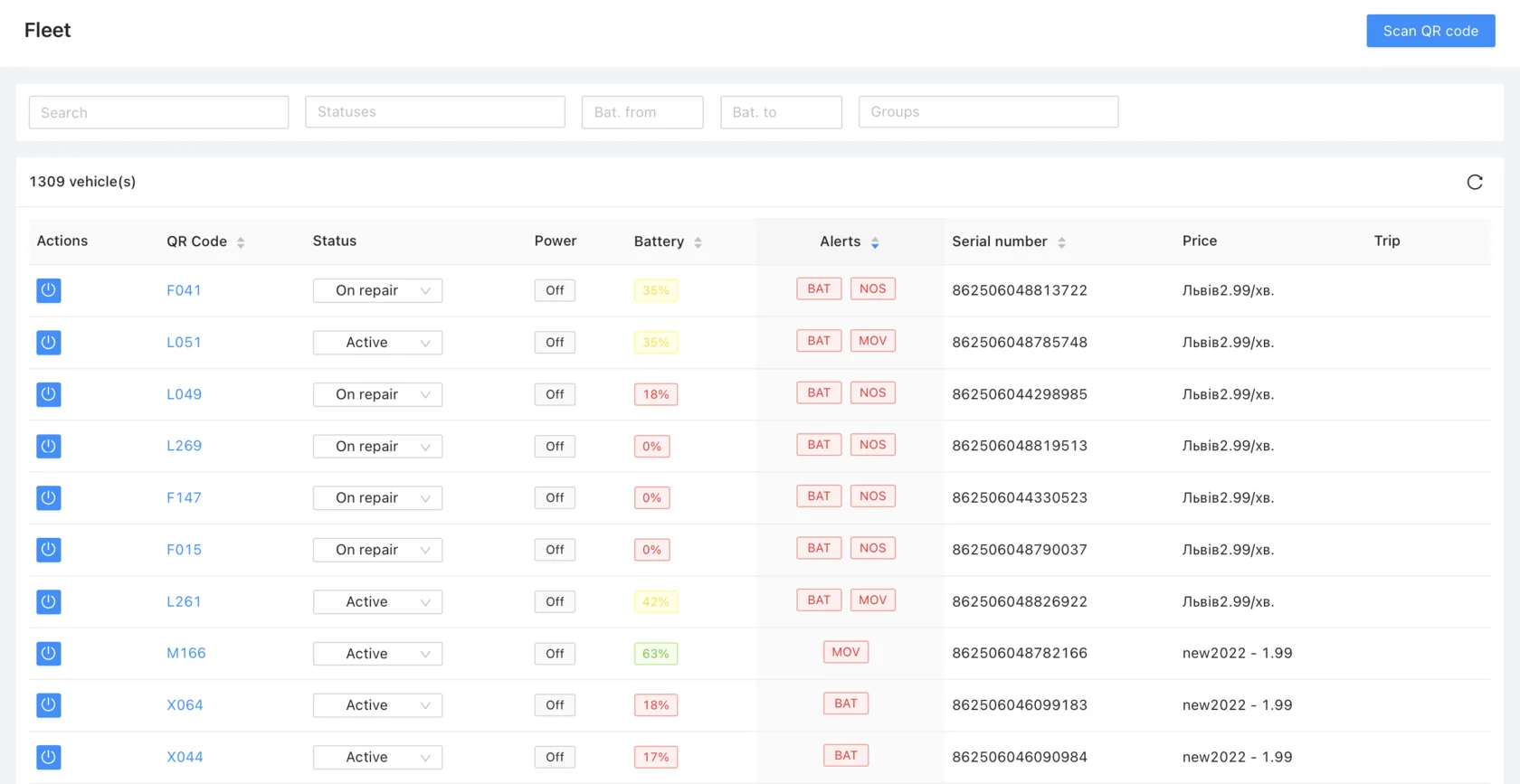This screenshot has height=784, width=1520.
Task: Open the Statuses filter dropdown
Action: 435,112
